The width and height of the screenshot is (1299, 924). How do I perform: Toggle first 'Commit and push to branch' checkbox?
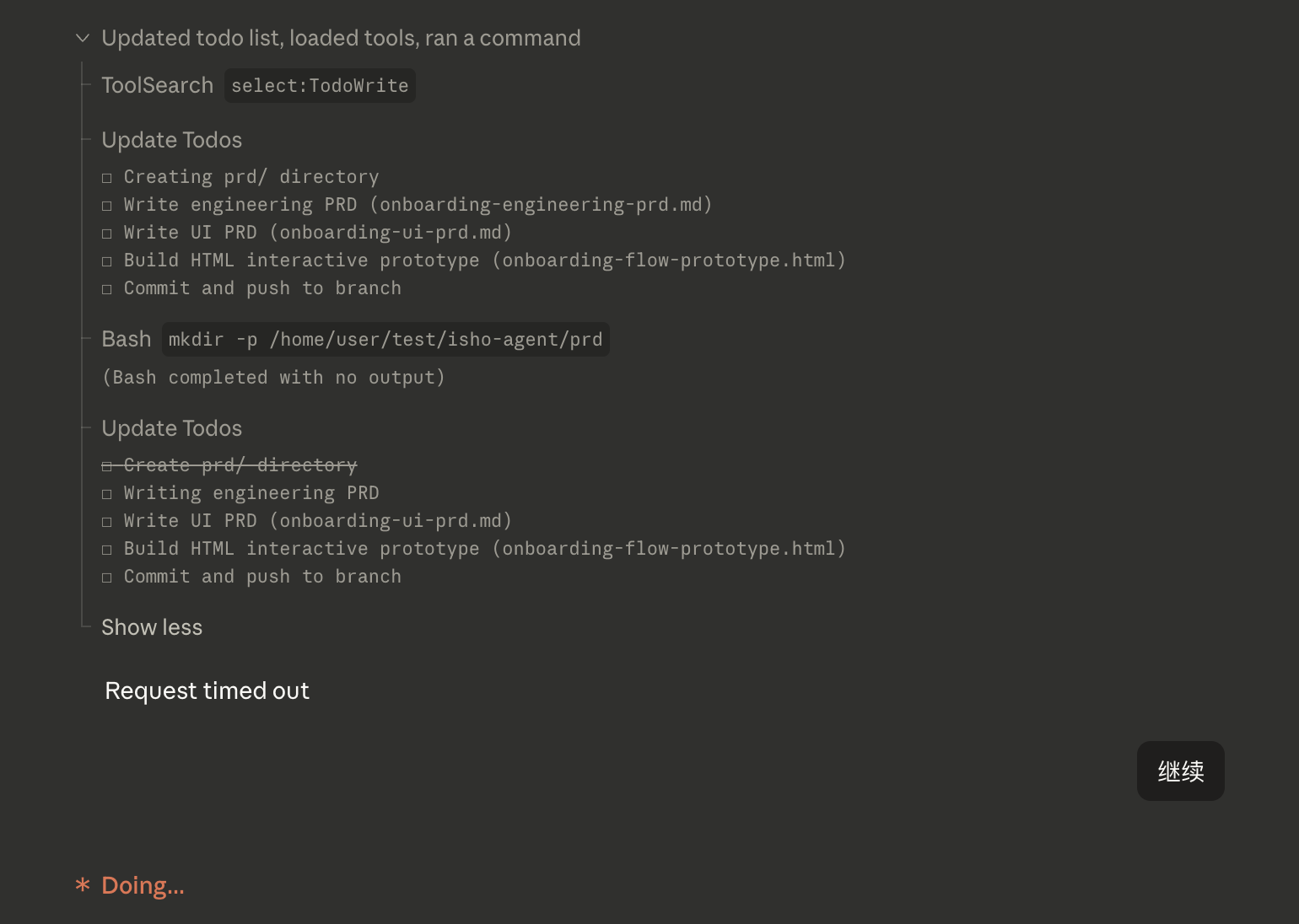(x=107, y=289)
